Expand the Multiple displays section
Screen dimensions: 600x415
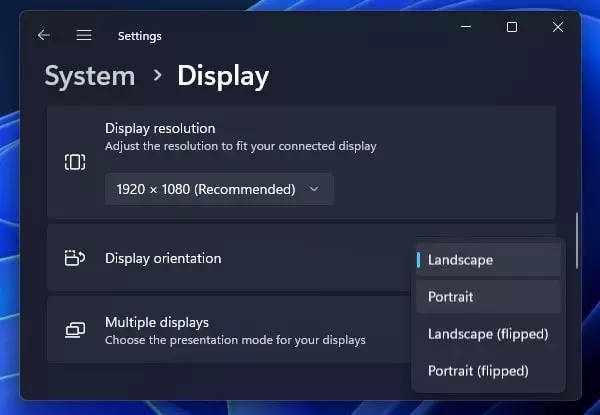point(229,330)
